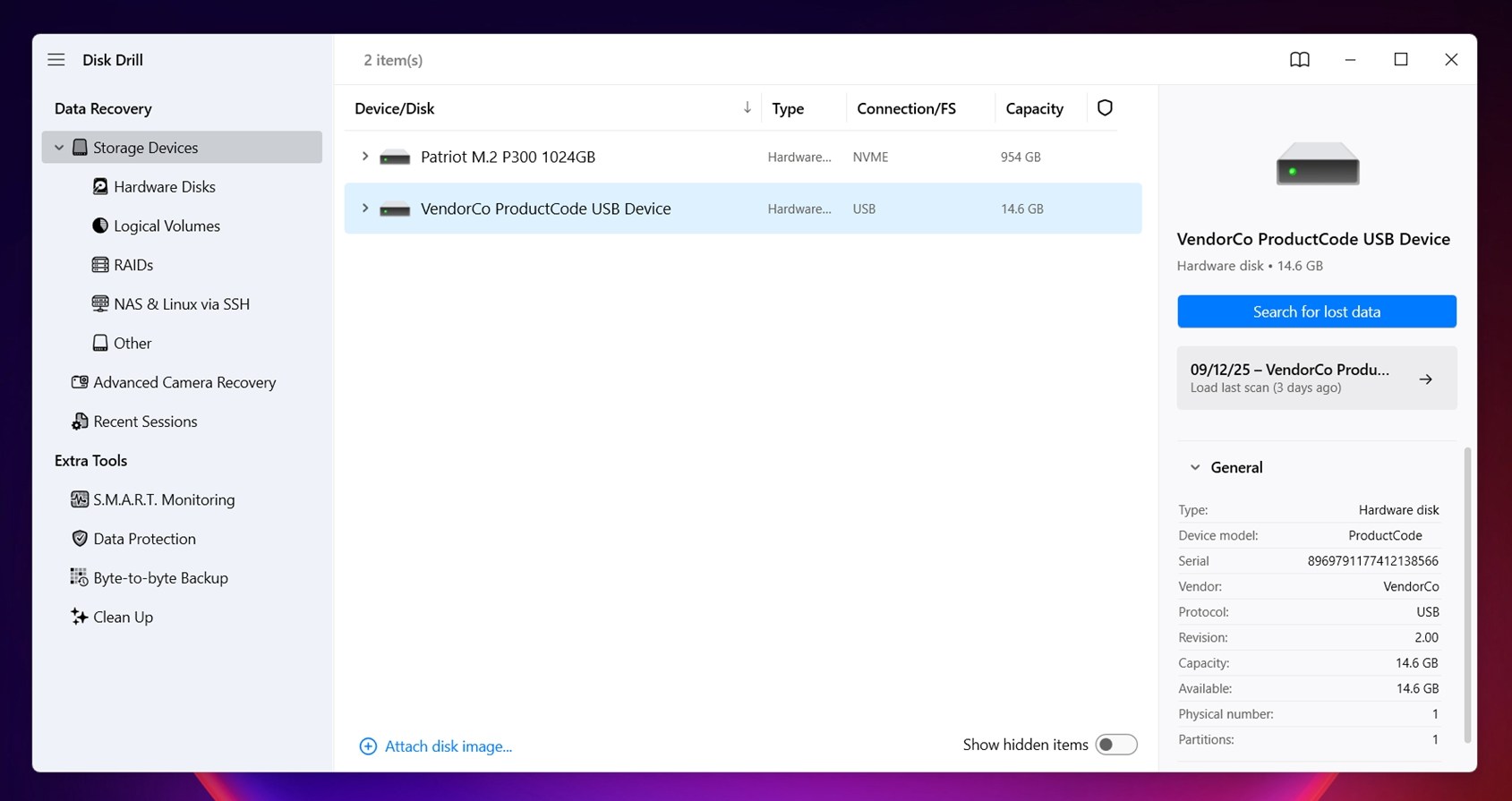Expand the VendorCo ProductCode USB Device row
Screen dimensions: 1512x801
[x=364, y=209]
